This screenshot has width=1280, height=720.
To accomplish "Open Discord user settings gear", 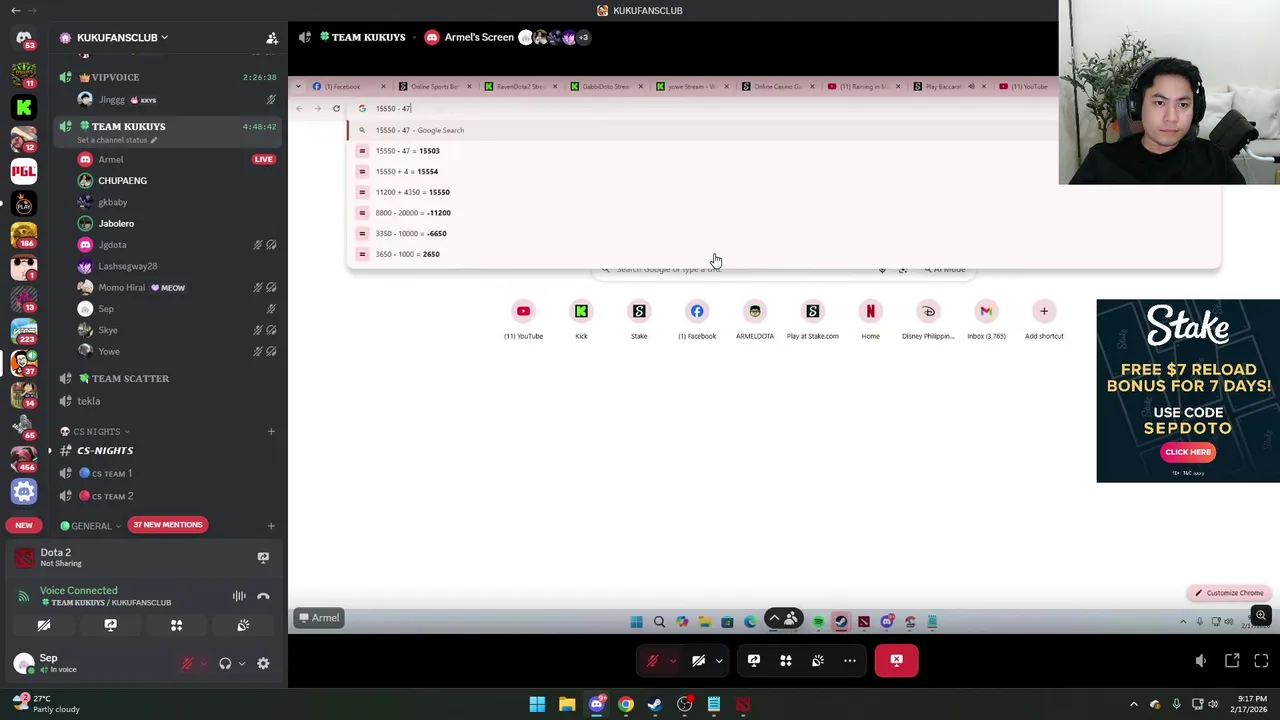I will pyautogui.click(x=263, y=663).
